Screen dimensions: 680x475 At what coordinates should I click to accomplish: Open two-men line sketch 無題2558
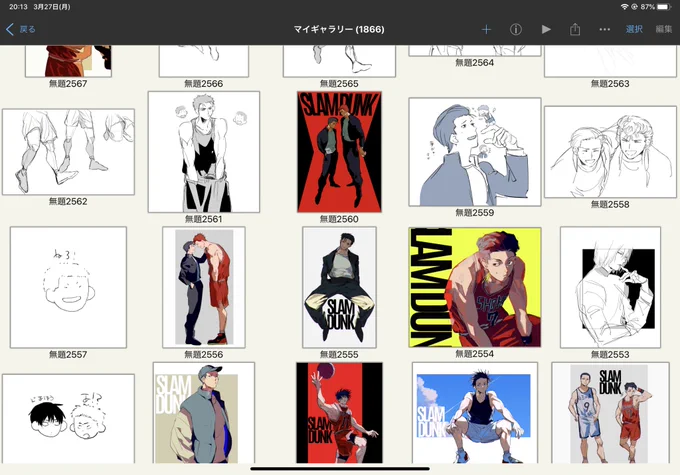tap(610, 152)
